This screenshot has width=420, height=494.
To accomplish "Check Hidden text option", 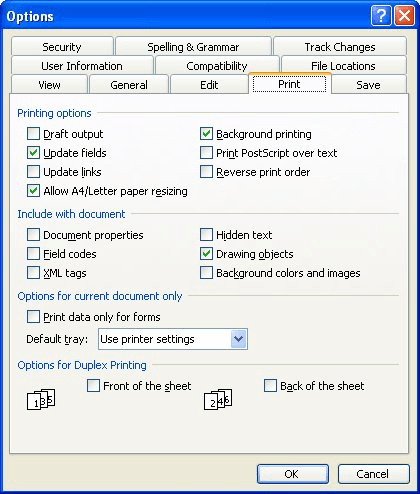I will [x=206, y=235].
